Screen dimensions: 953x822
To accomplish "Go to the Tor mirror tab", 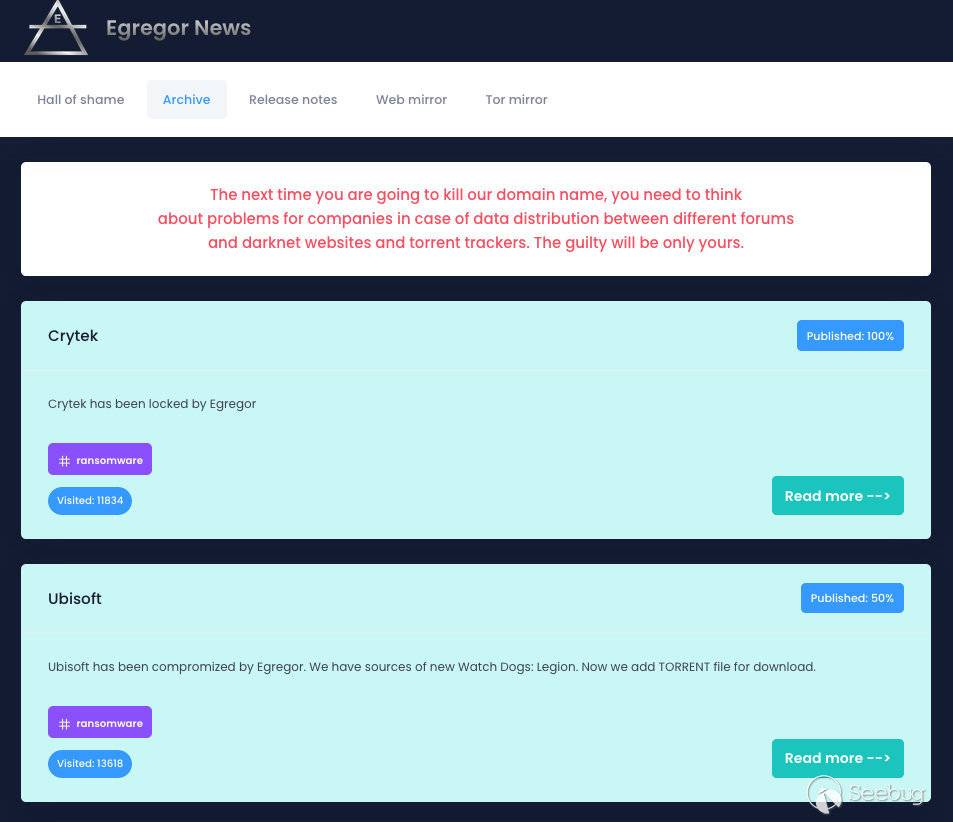I will click(x=516, y=100).
